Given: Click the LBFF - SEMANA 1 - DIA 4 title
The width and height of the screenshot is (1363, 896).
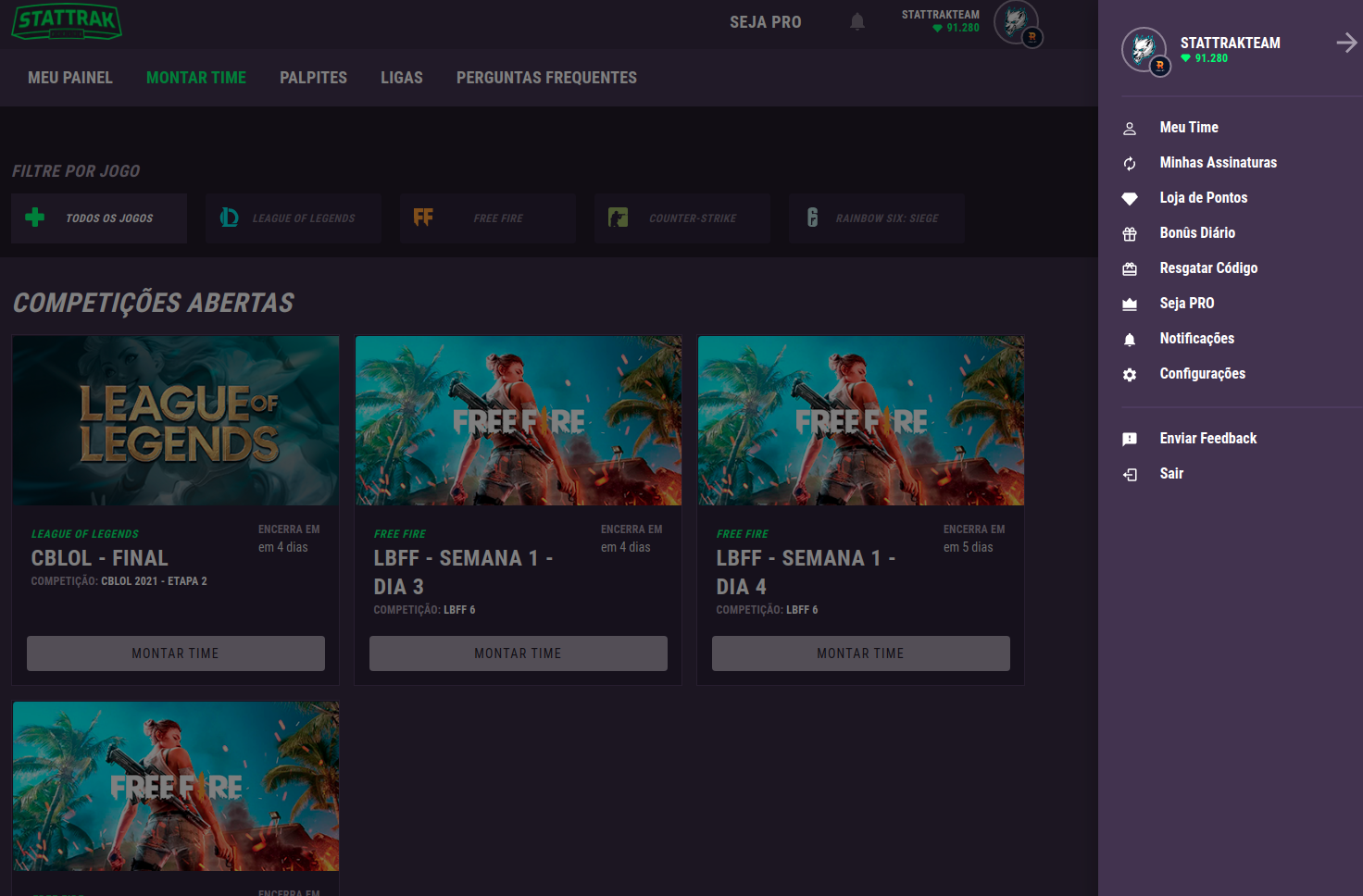Looking at the screenshot, I should [x=806, y=572].
